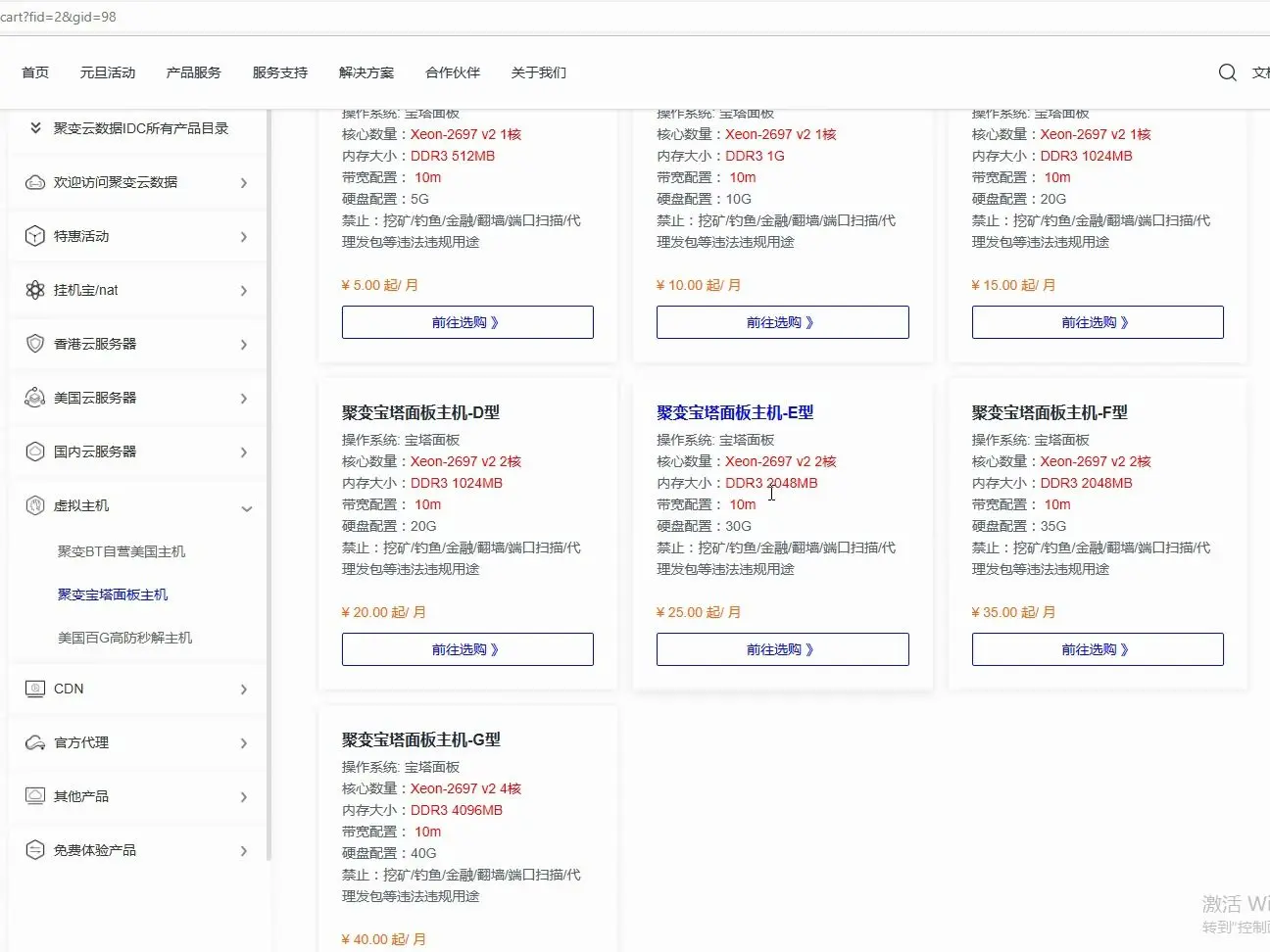Screen dimensions: 1270x952
Task: Click 前往选购 for the ¥10.00 plan
Action: (782, 322)
